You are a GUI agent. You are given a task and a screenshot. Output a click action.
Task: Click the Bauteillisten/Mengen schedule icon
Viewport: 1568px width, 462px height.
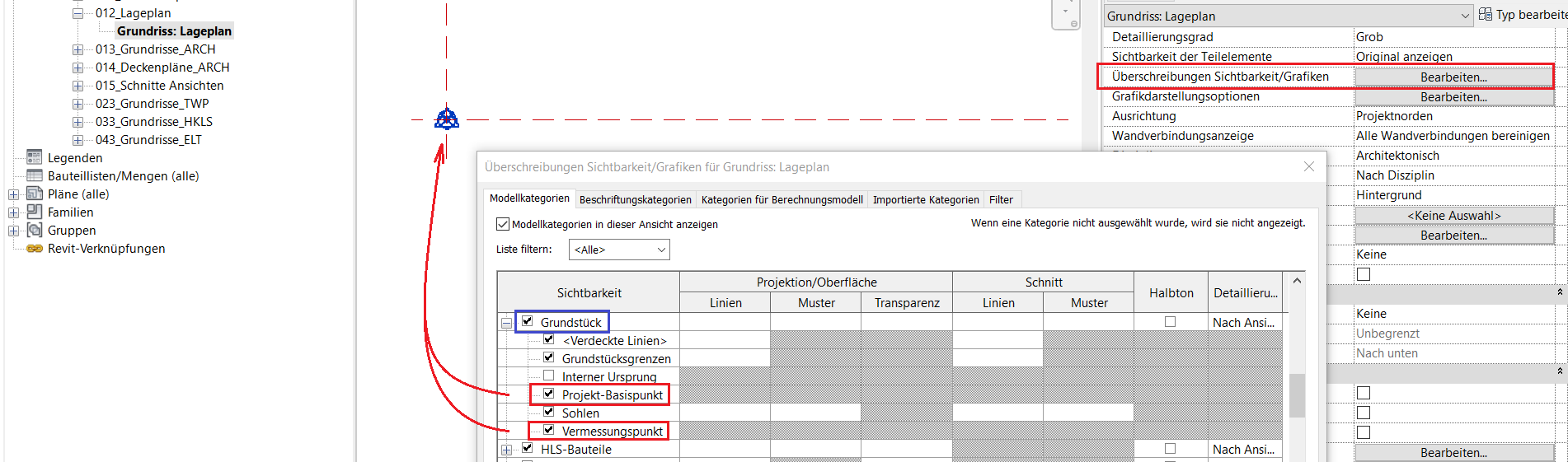pos(34,175)
